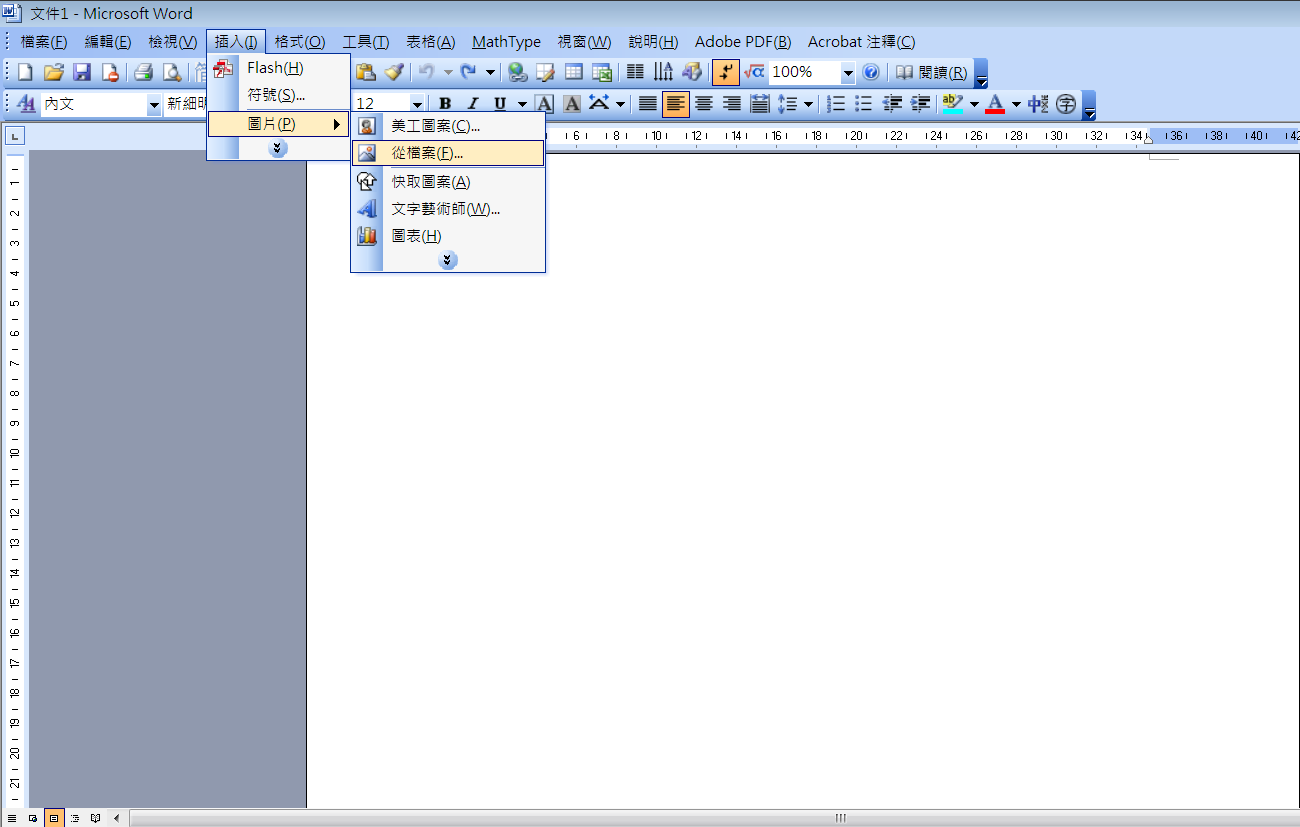Apply numbered list formatting
This screenshot has height=827, width=1300.
click(x=837, y=103)
